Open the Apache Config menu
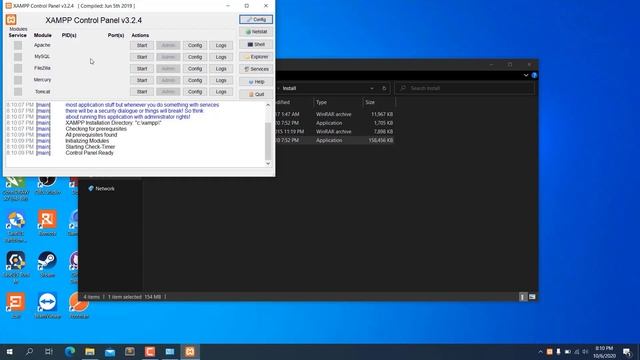Viewport: 640px width, 360px height. [x=195, y=45]
